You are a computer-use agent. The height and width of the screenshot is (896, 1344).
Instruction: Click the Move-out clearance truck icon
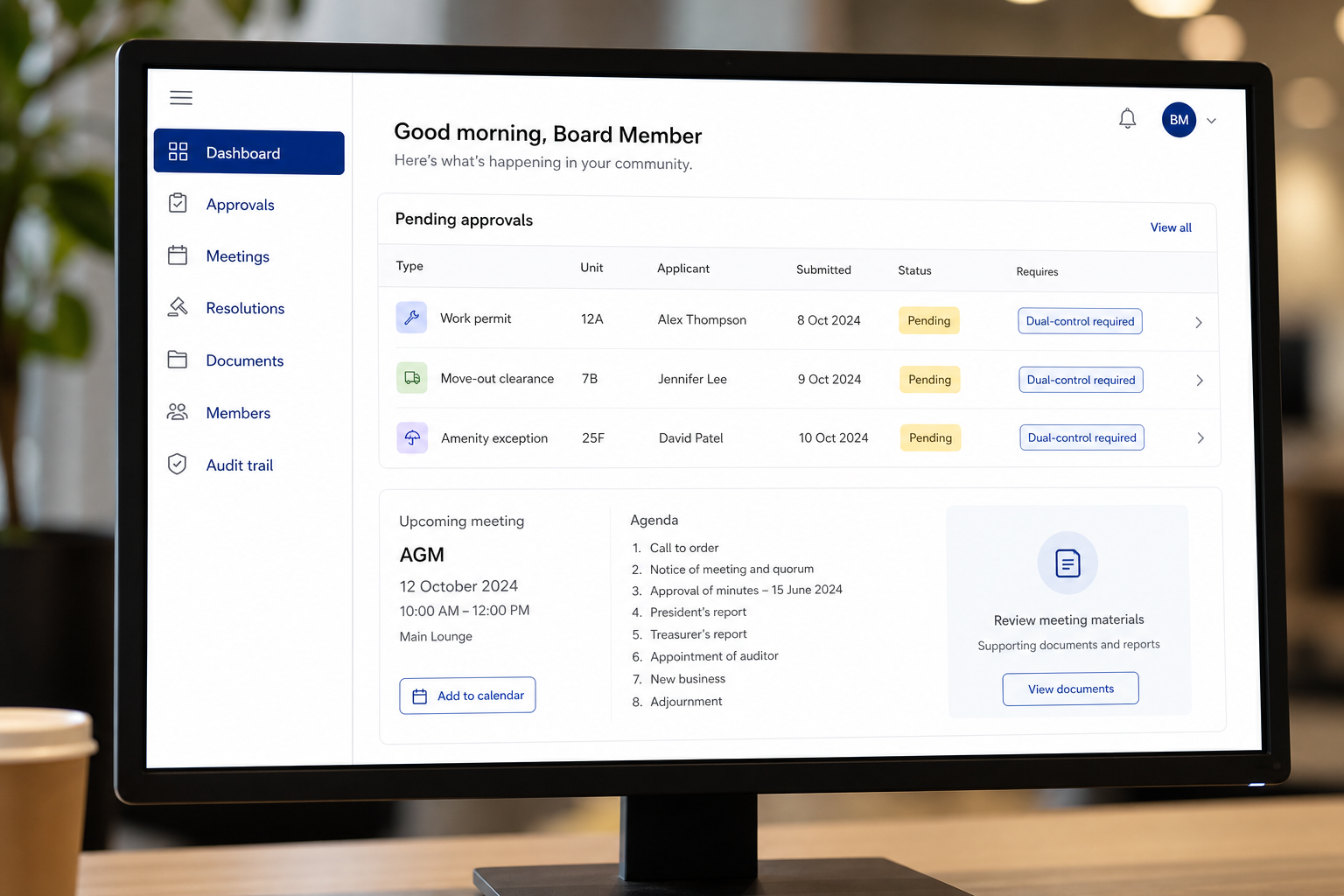click(x=412, y=377)
